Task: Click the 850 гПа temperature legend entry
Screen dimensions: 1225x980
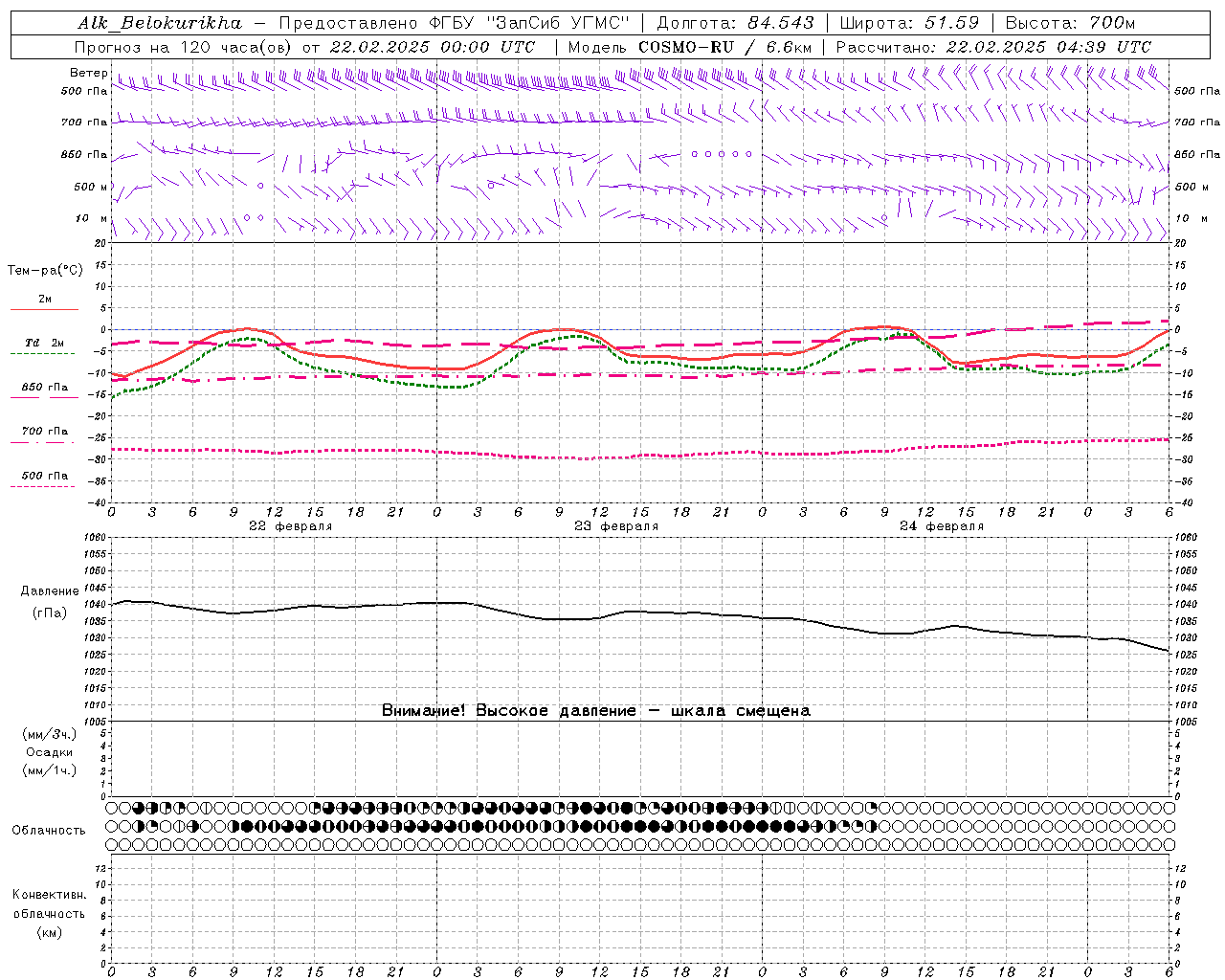Action: 45,388
